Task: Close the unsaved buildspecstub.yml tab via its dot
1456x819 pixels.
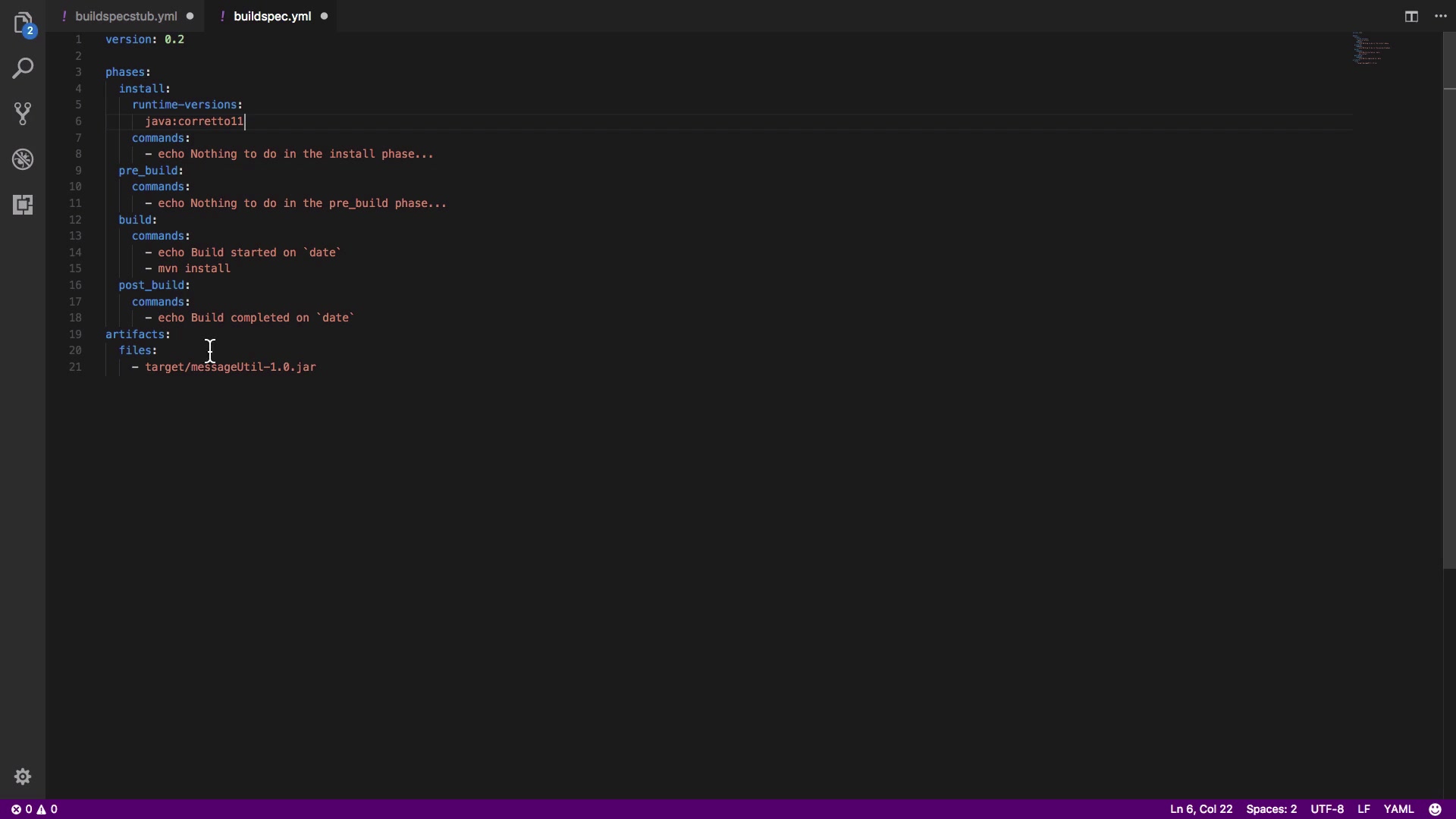Action: (x=190, y=17)
